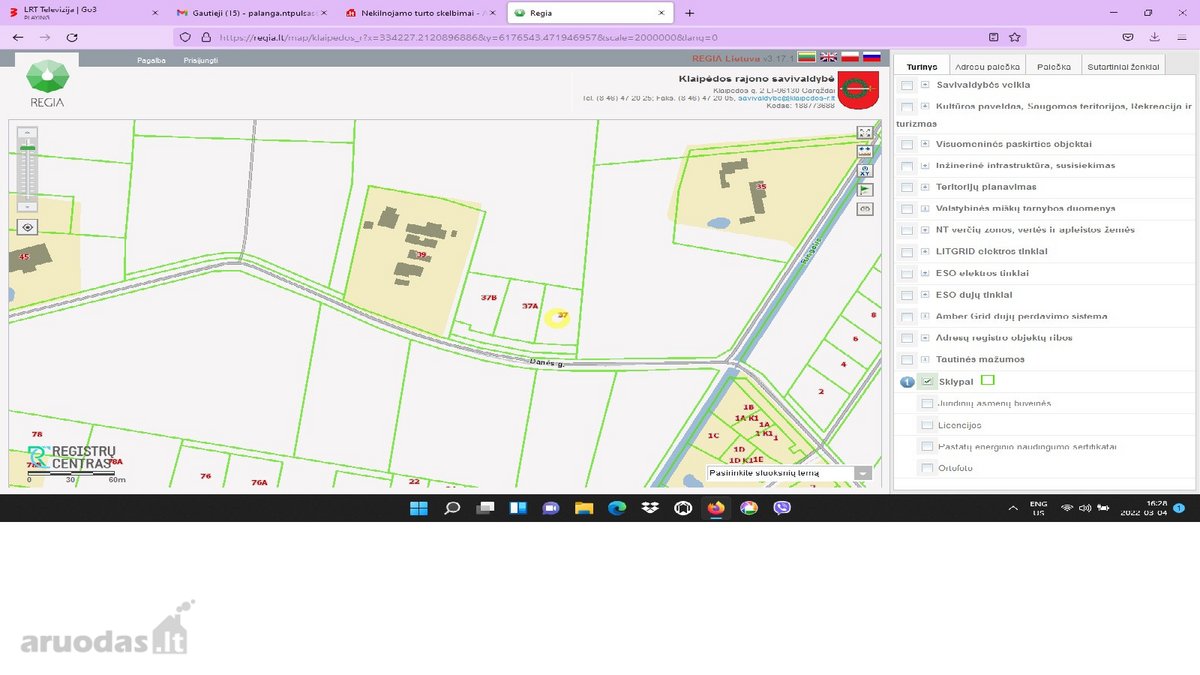This screenshot has height=675, width=1200.
Task: Enable the Ortofoto layer checkbox
Action: click(x=928, y=468)
